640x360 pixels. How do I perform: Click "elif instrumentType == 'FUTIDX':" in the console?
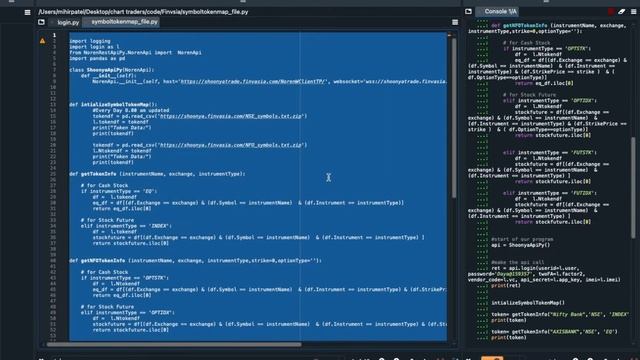coord(550,193)
